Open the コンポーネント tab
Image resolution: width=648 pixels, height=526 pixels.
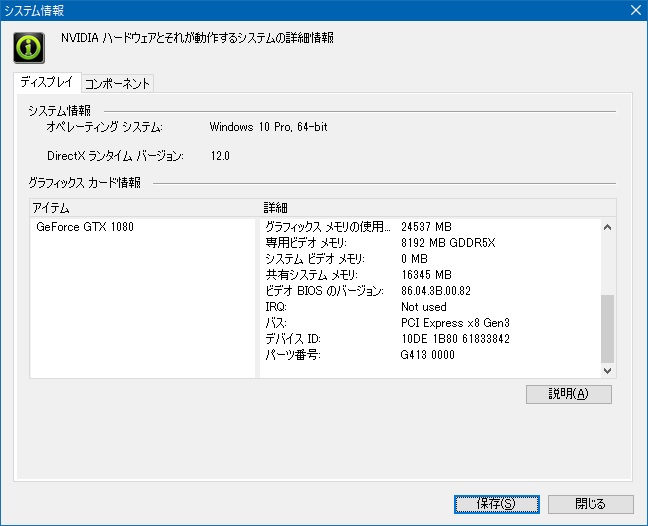[117, 84]
